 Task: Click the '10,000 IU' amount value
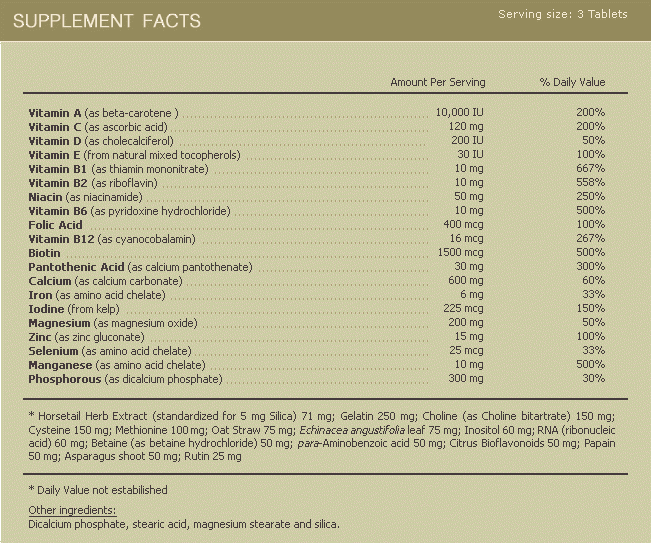click(459, 112)
